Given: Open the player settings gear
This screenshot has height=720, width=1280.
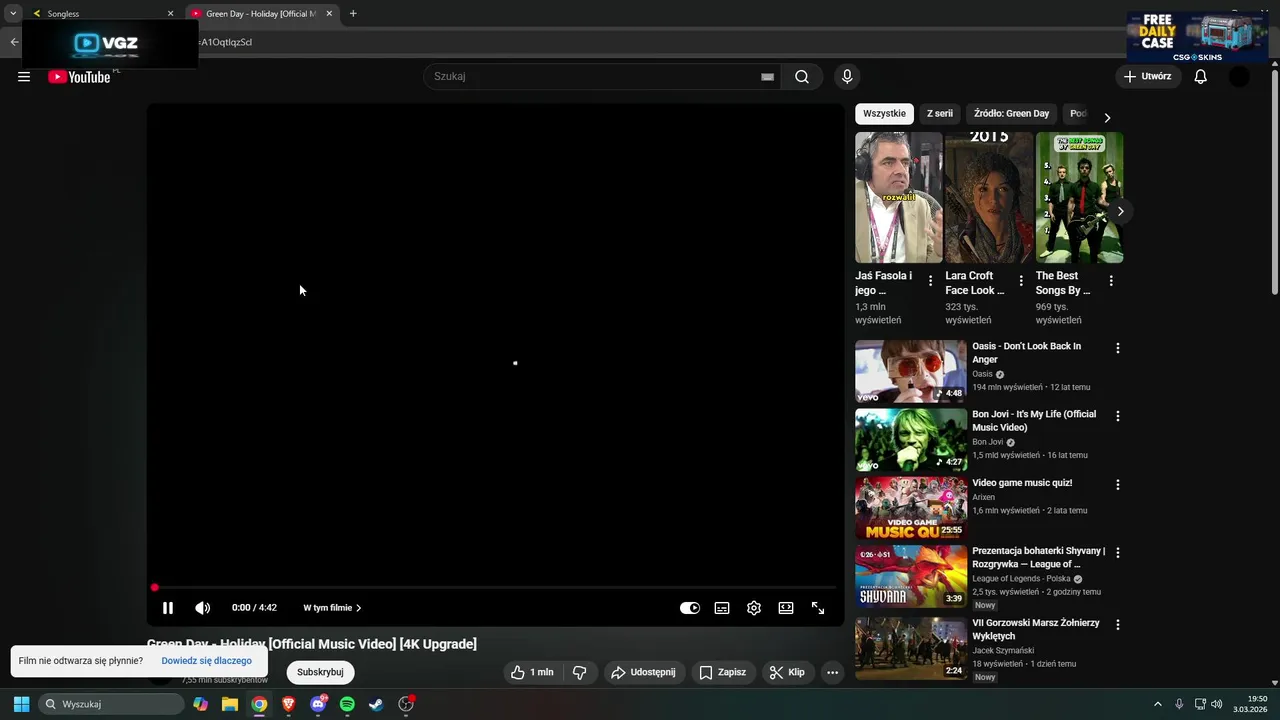Looking at the screenshot, I should click(x=754, y=608).
